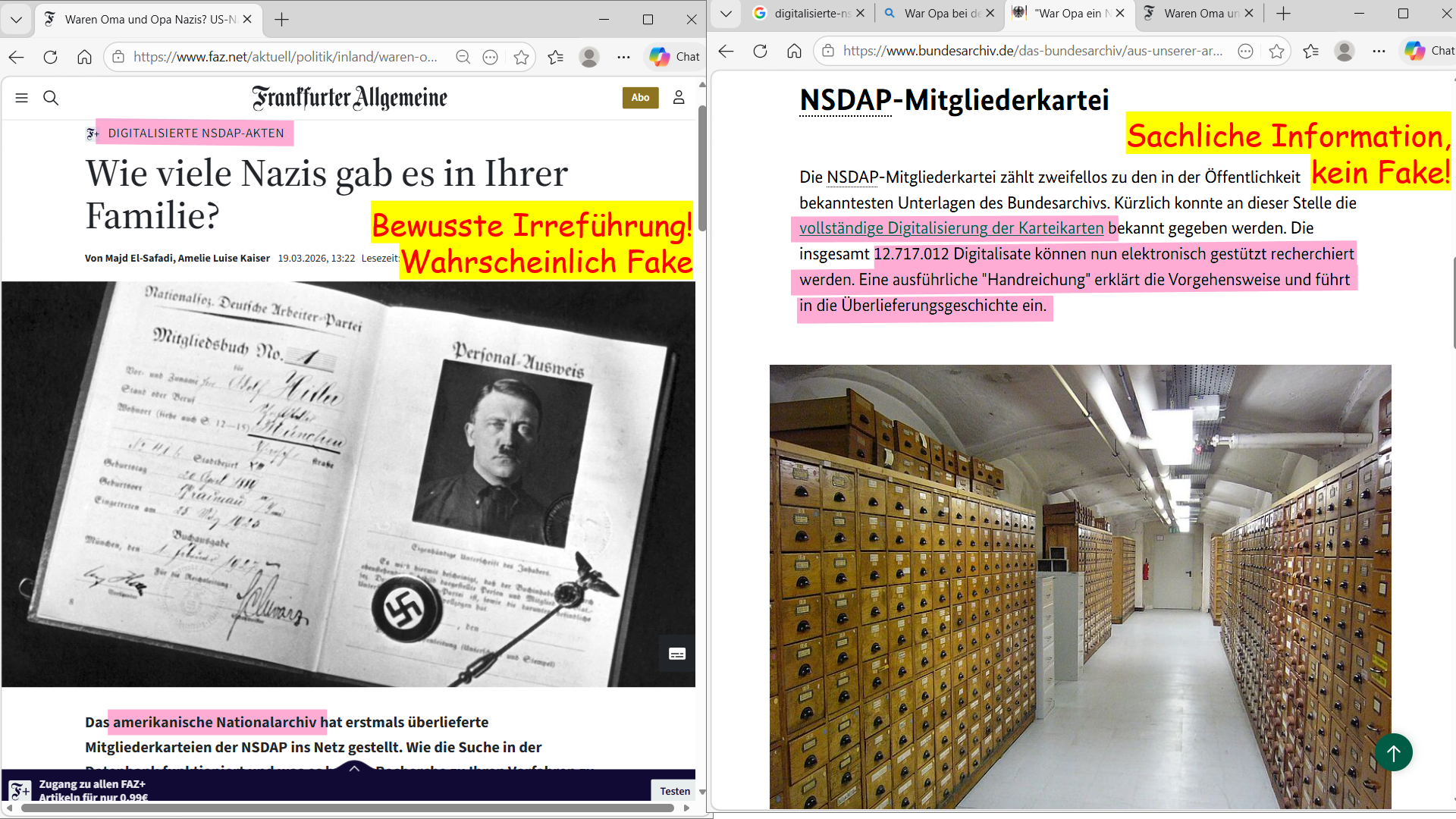The height and width of the screenshot is (819, 1456).
Task: Click the image caption icon on photo
Action: click(676, 654)
